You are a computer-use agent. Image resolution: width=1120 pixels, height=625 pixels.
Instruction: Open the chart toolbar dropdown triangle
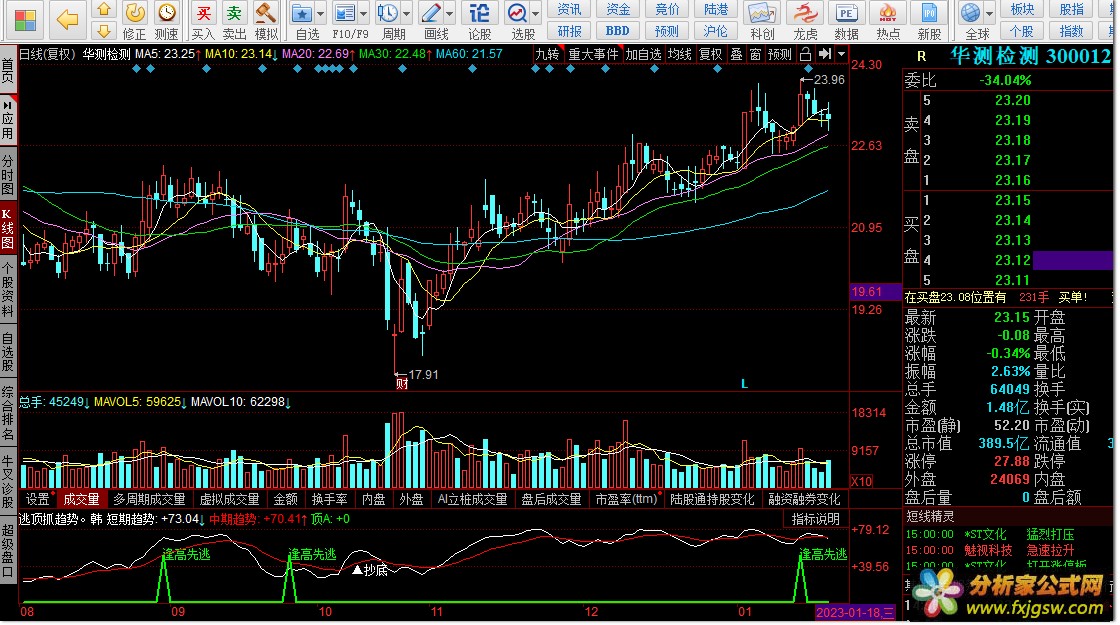coord(841,54)
